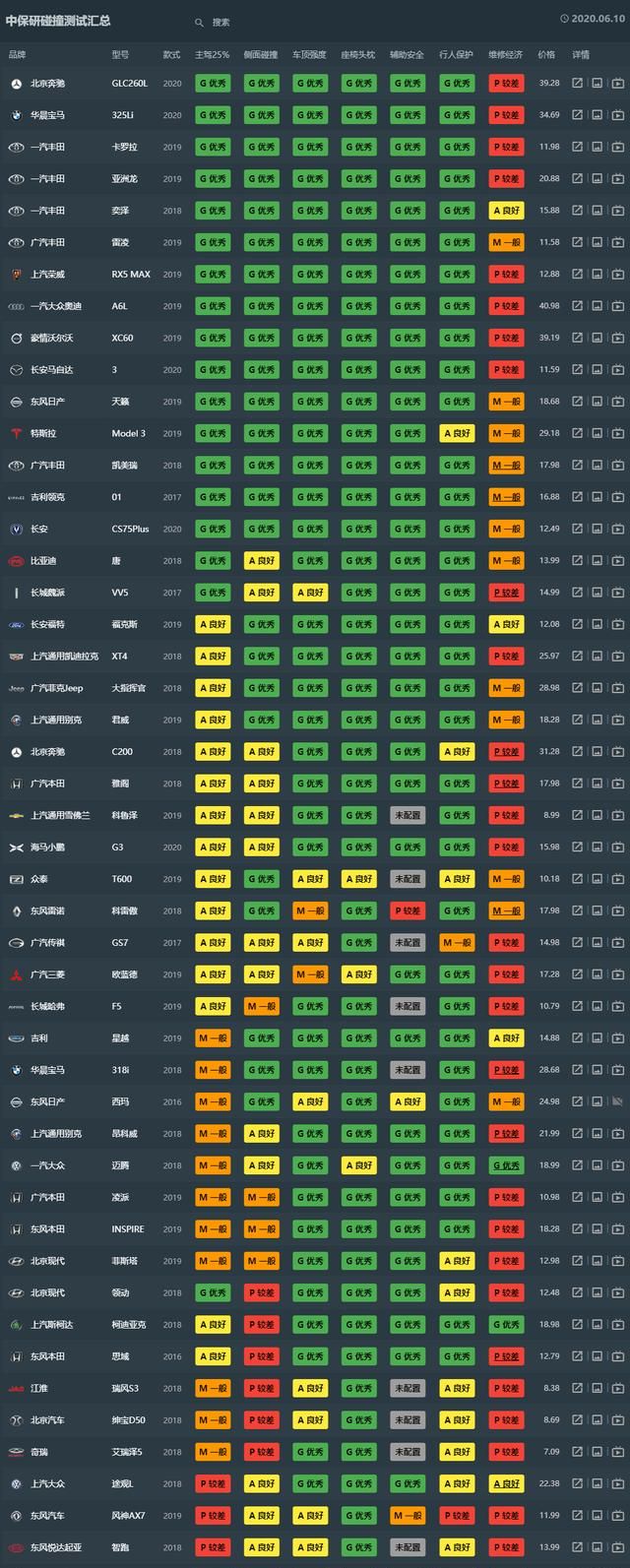View images icon for 凯美瑞 row
The image size is (630, 1568).
(598, 466)
